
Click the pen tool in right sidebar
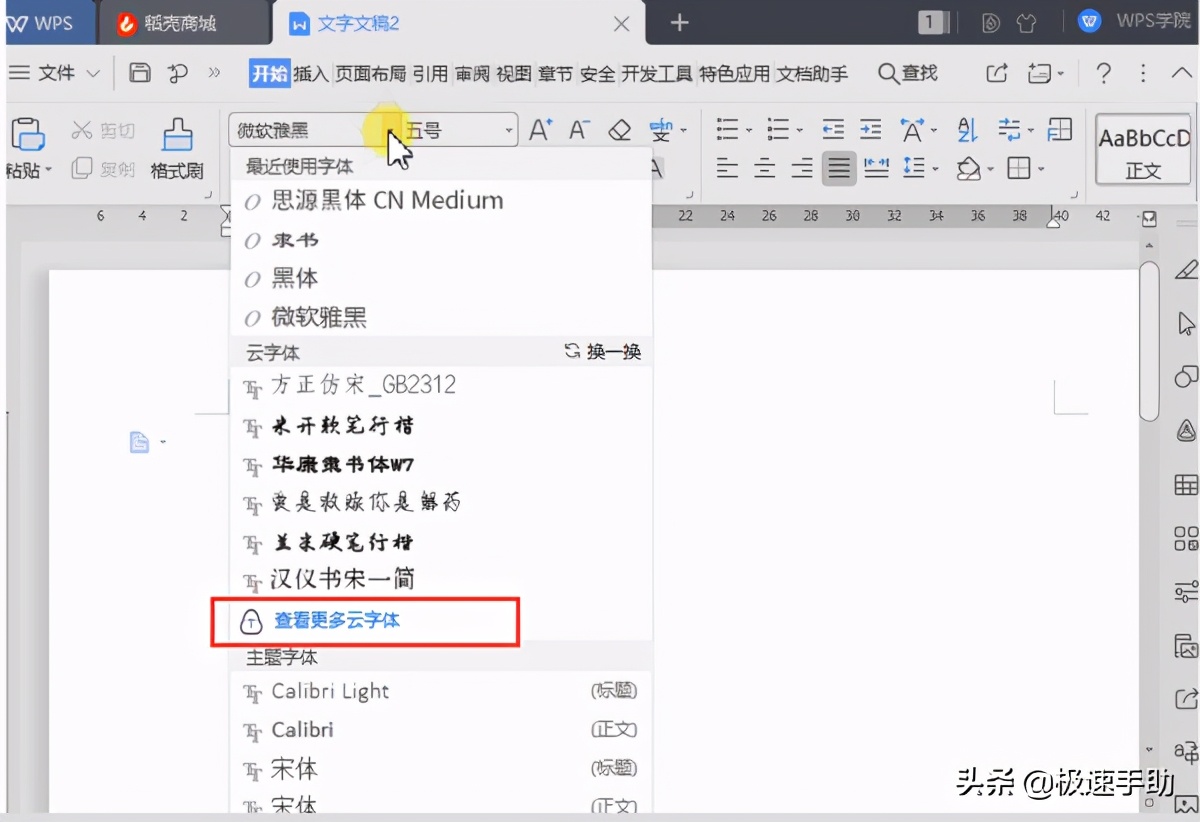pyautogui.click(x=1186, y=270)
